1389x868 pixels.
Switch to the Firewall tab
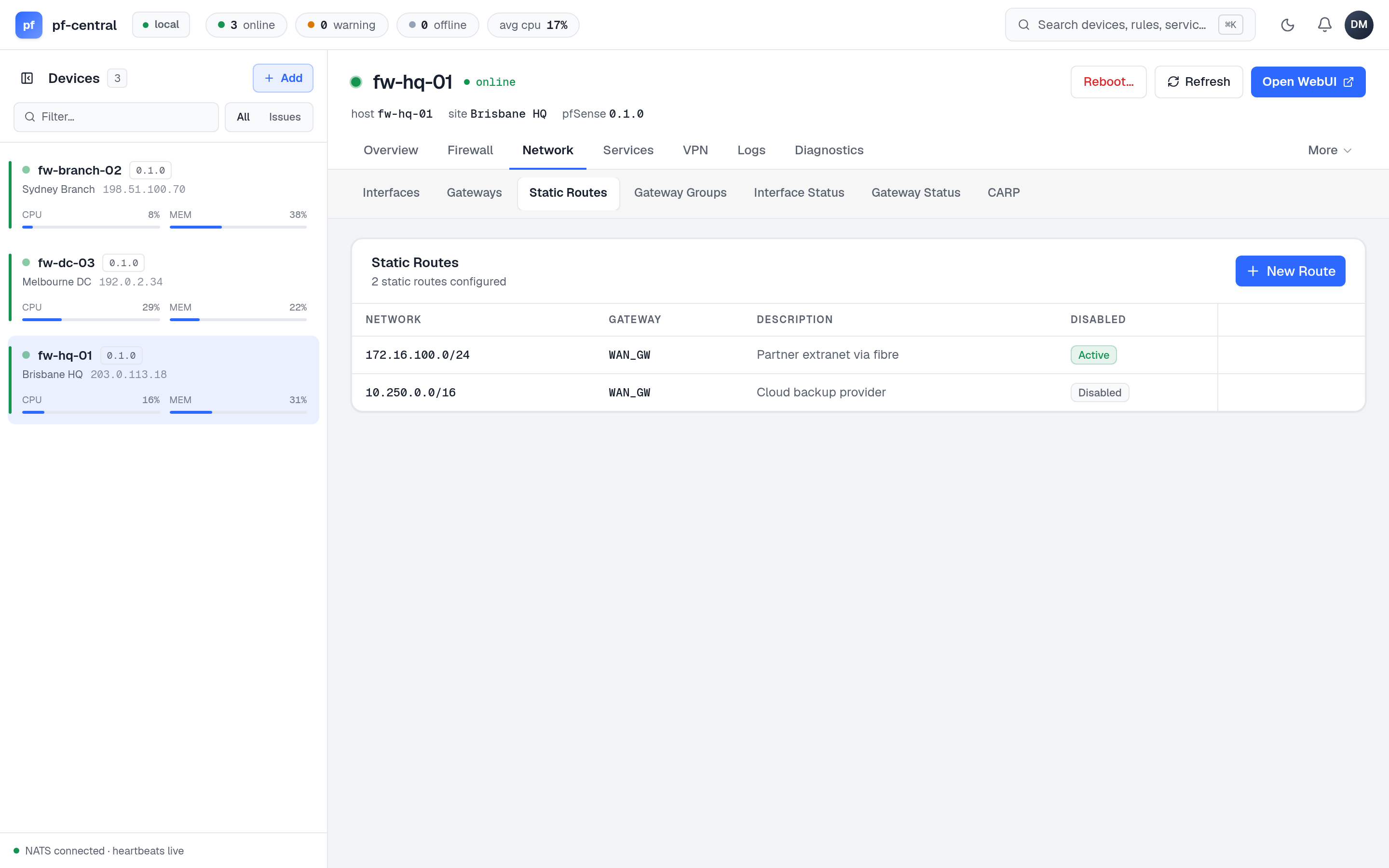click(x=470, y=150)
